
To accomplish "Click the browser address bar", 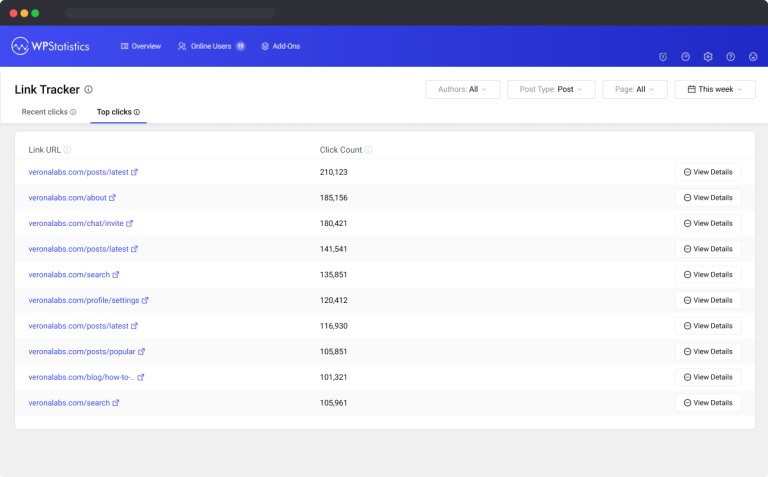I will (x=170, y=13).
